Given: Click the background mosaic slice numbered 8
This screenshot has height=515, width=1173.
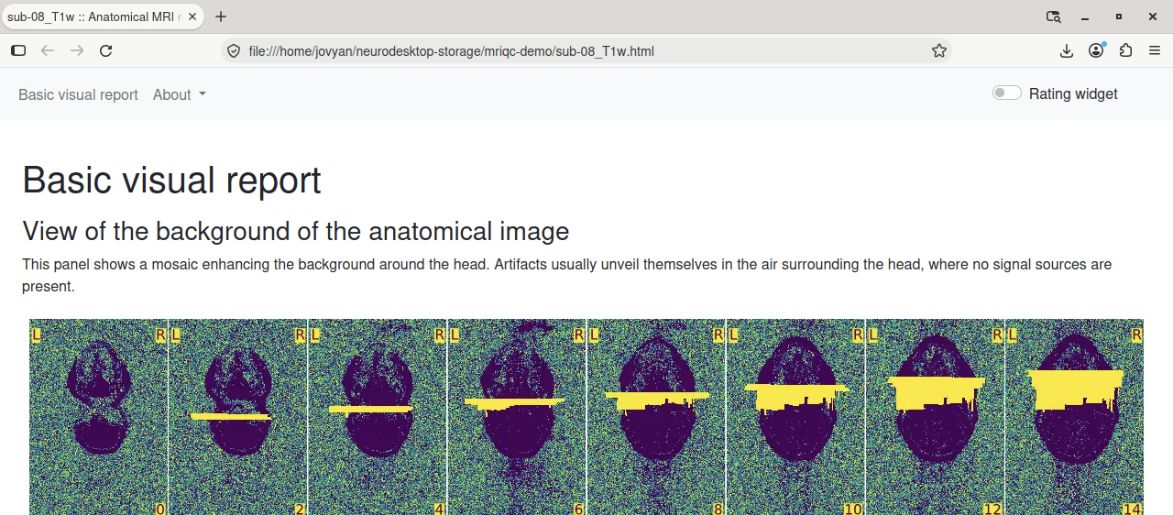Looking at the screenshot, I should [x=656, y=417].
